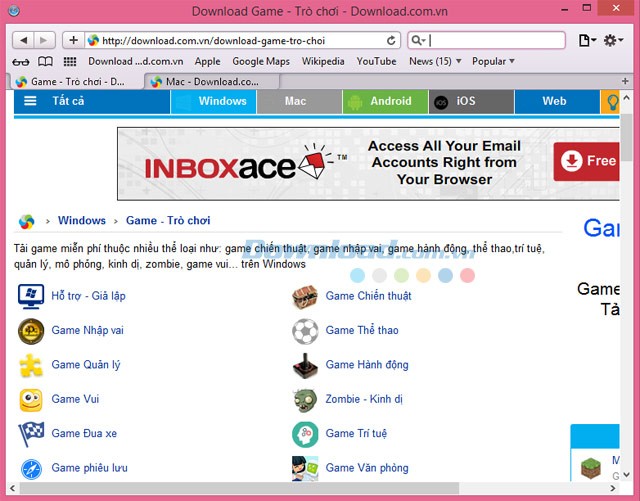
Task: Open the Game Trí tuệ link
Action: coord(356,433)
